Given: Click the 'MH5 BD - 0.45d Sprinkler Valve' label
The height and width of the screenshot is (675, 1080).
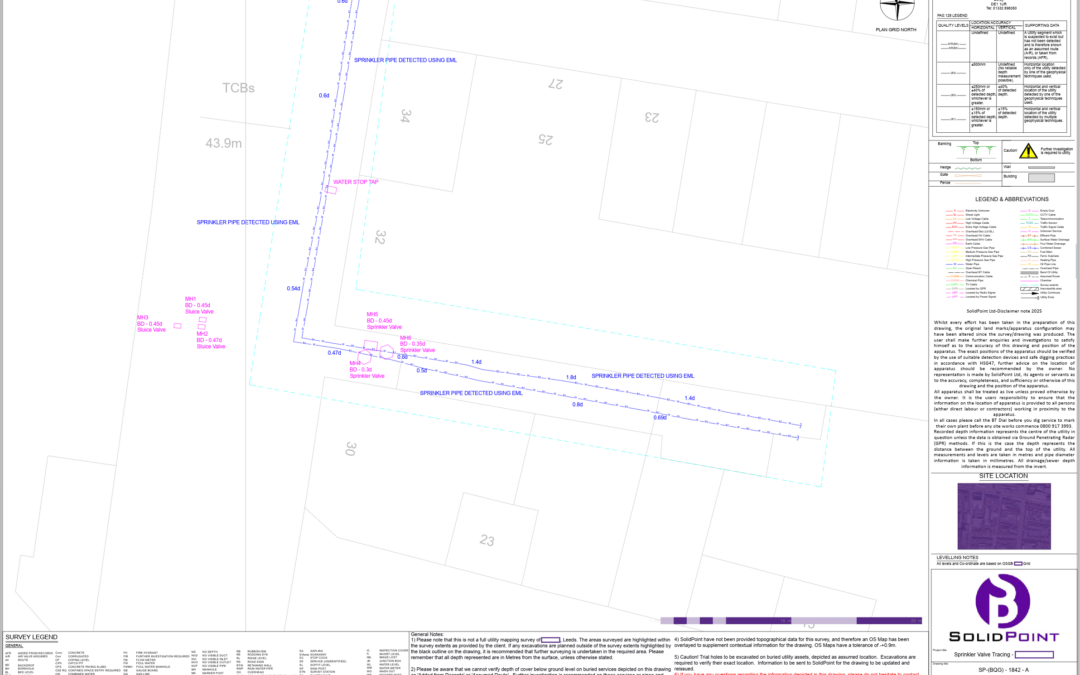Looking at the screenshot, I should [x=384, y=321].
